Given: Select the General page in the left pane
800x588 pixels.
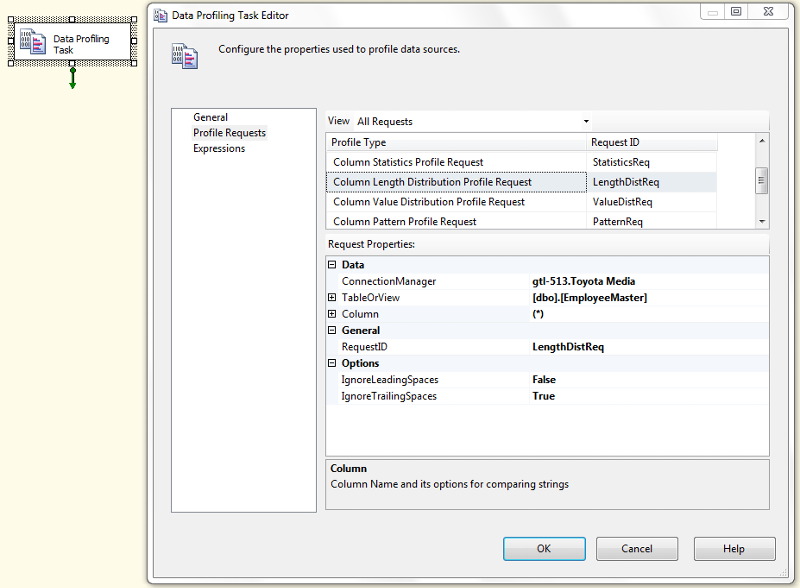Looking at the screenshot, I should [x=210, y=117].
